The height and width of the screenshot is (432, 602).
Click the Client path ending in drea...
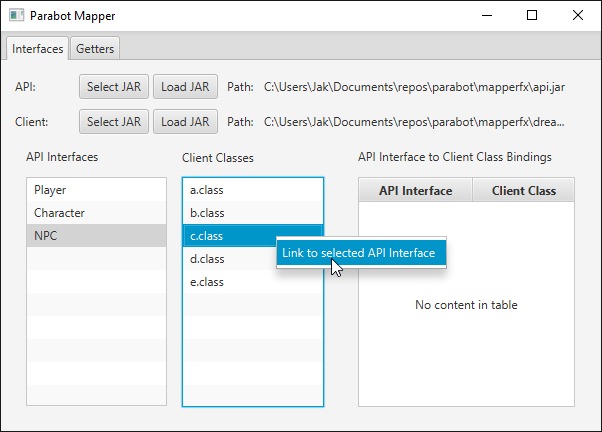click(x=414, y=122)
